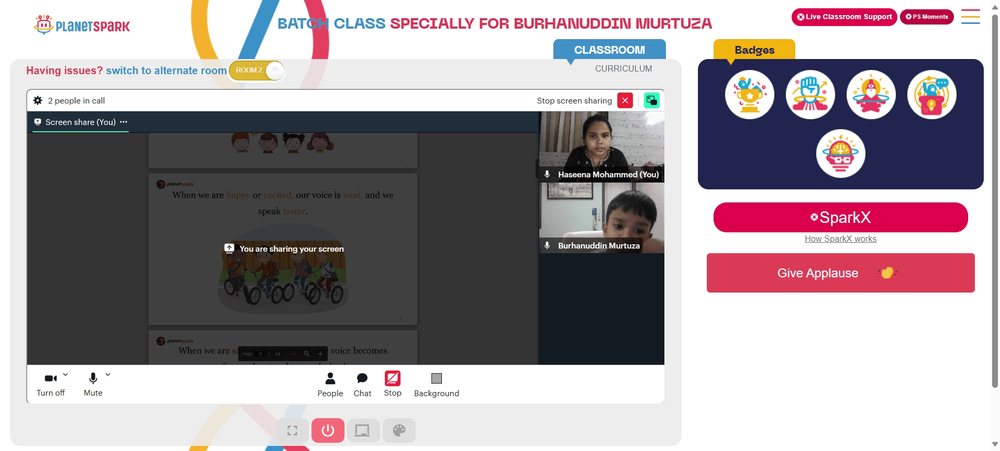Viewport: 1000px width, 451px height.
Task: Award the podium speaker badge
Action: pyautogui.click(x=931, y=94)
